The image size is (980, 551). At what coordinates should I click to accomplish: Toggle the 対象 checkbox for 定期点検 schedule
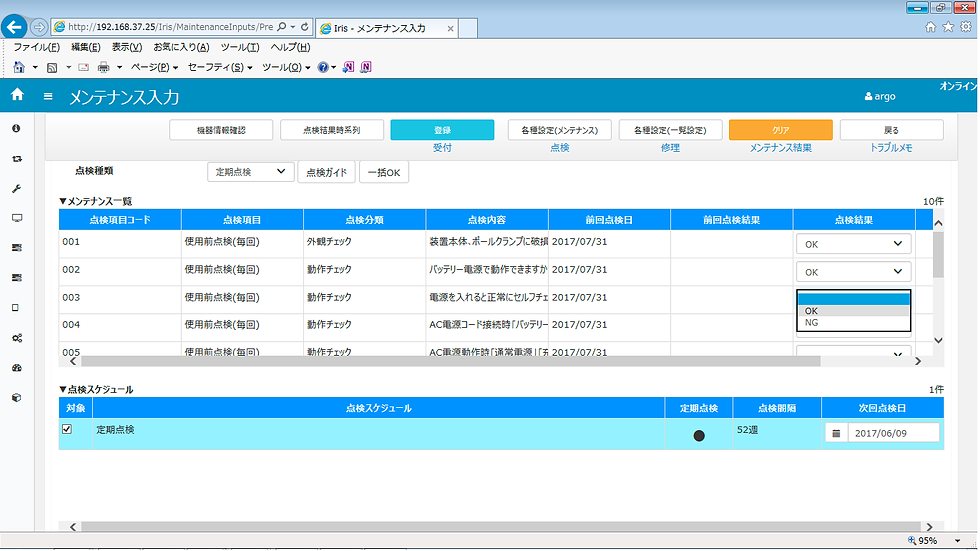click(67, 429)
